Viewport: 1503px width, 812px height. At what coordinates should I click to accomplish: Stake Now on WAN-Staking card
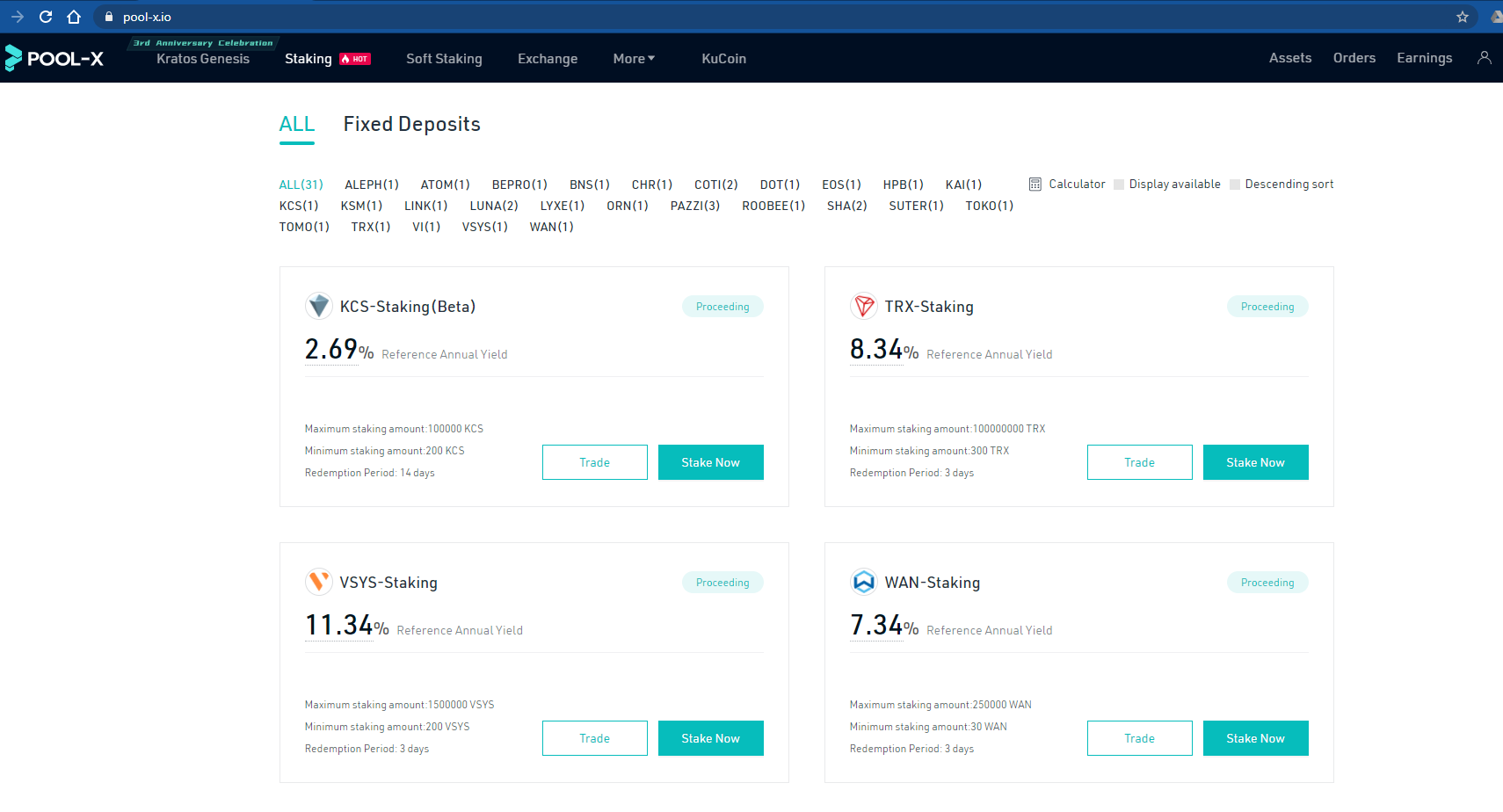(1256, 738)
